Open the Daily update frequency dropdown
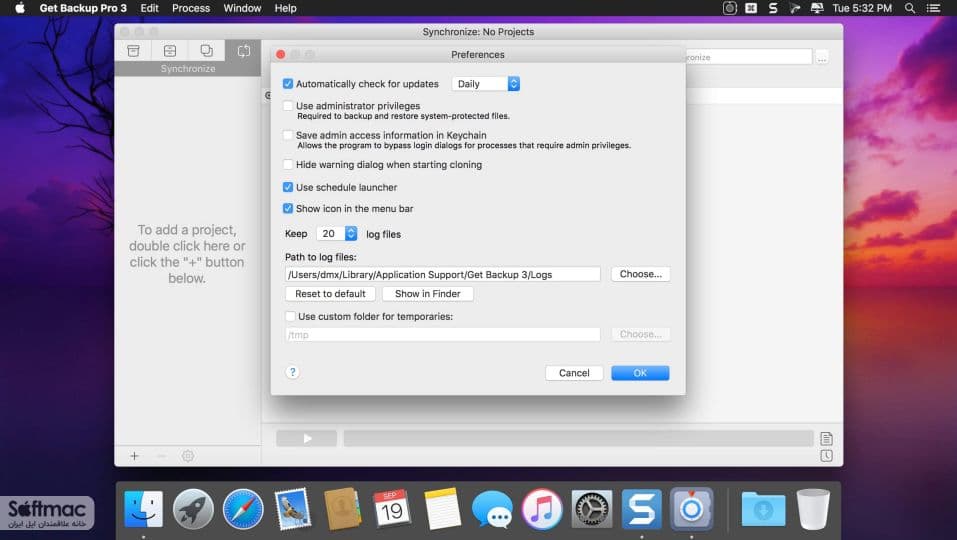The width and height of the screenshot is (957, 540). coord(486,84)
